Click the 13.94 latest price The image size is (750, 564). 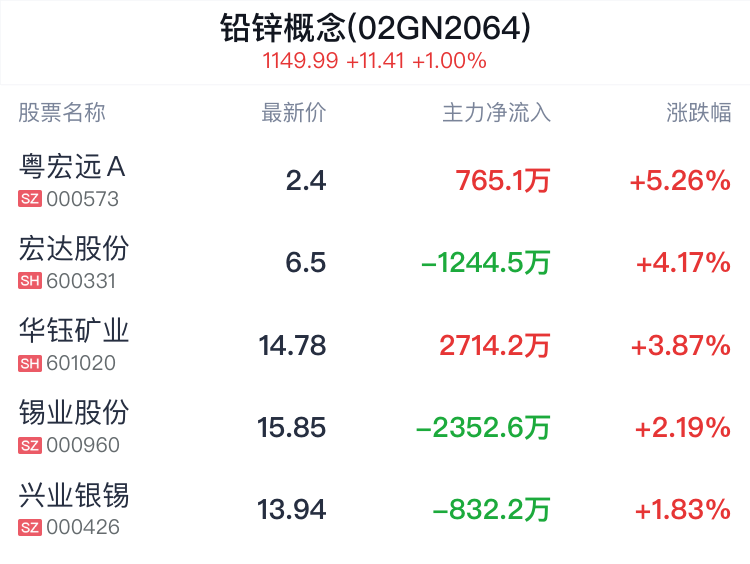[292, 509]
